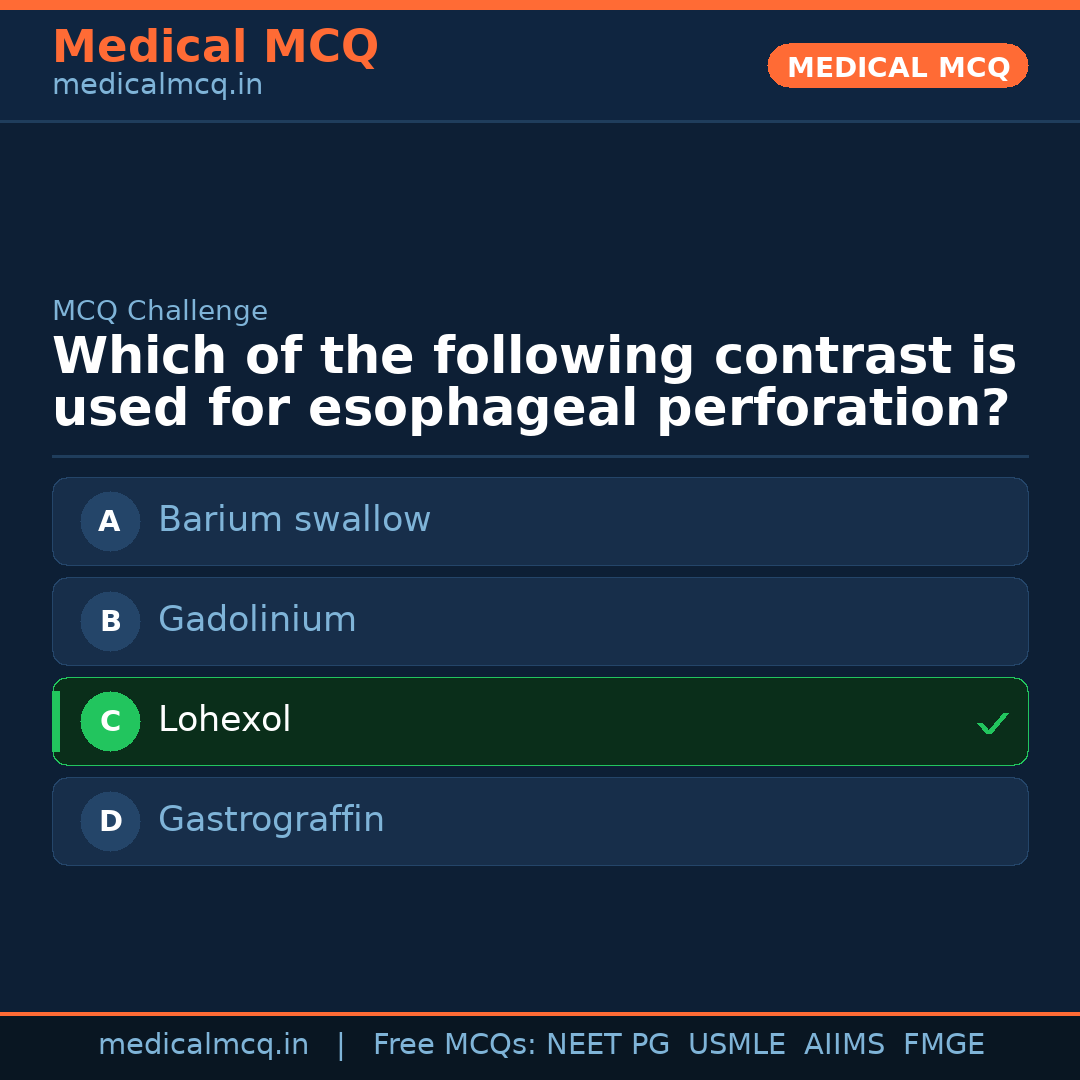Click the USMLE footer label
The width and height of the screenshot is (1080, 1080).
[737, 1044]
